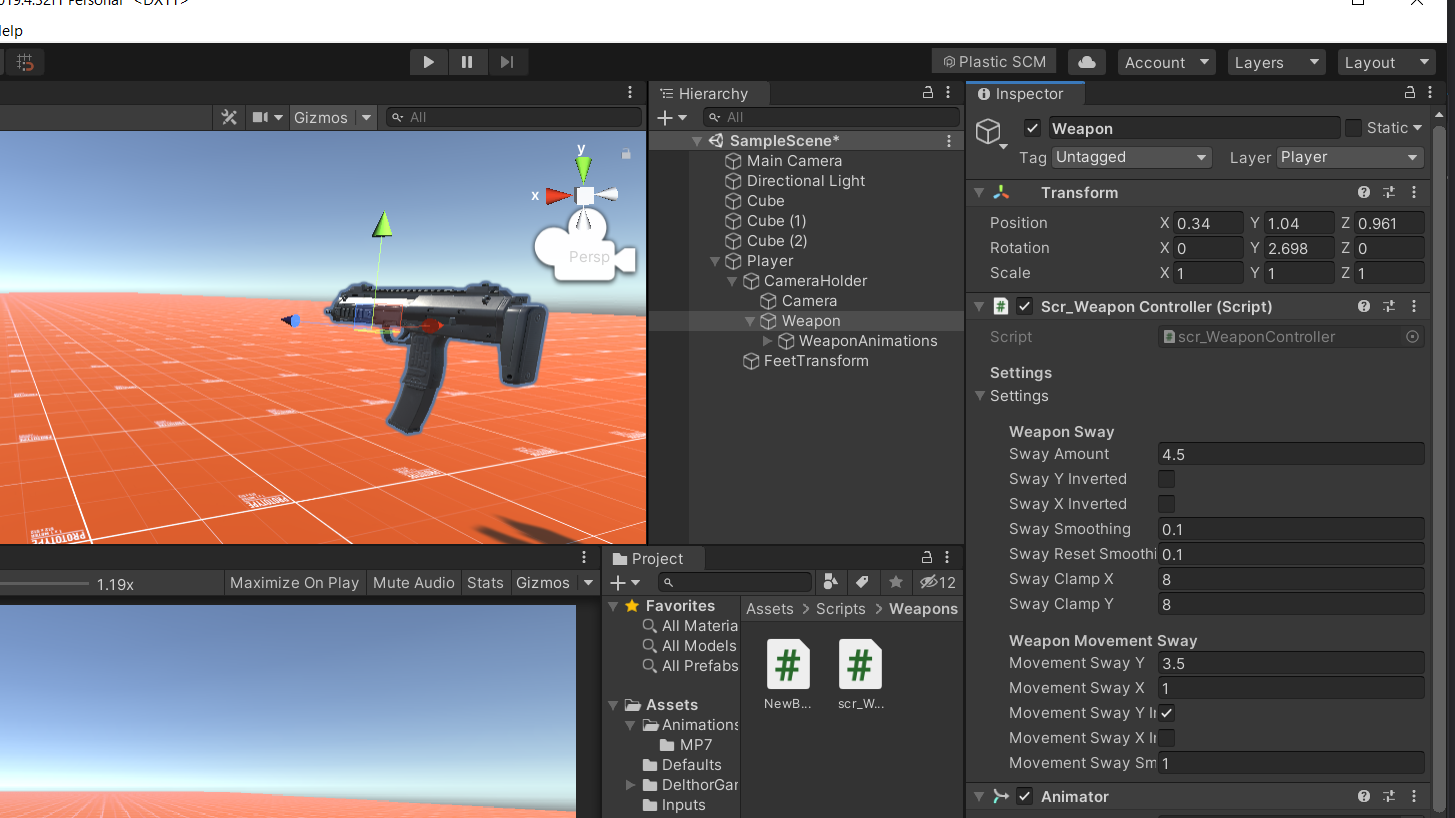The width and height of the screenshot is (1455, 818).
Task: Toggle Scr_Weapon Controller script enabled checkbox
Action: coord(1024,306)
